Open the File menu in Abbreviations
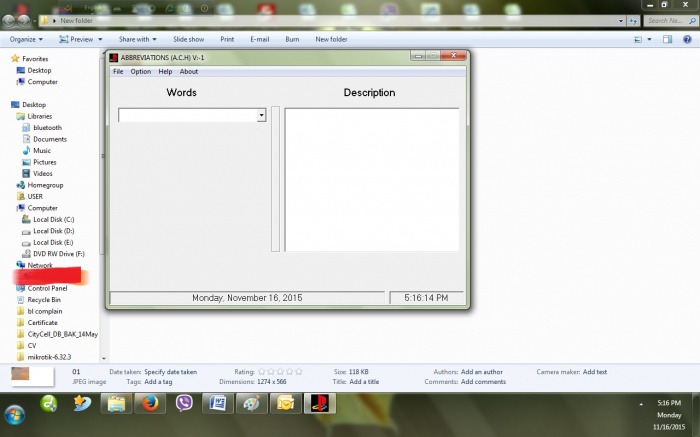The height and width of the screenshot is (437, 700). (x=118, y=72)
